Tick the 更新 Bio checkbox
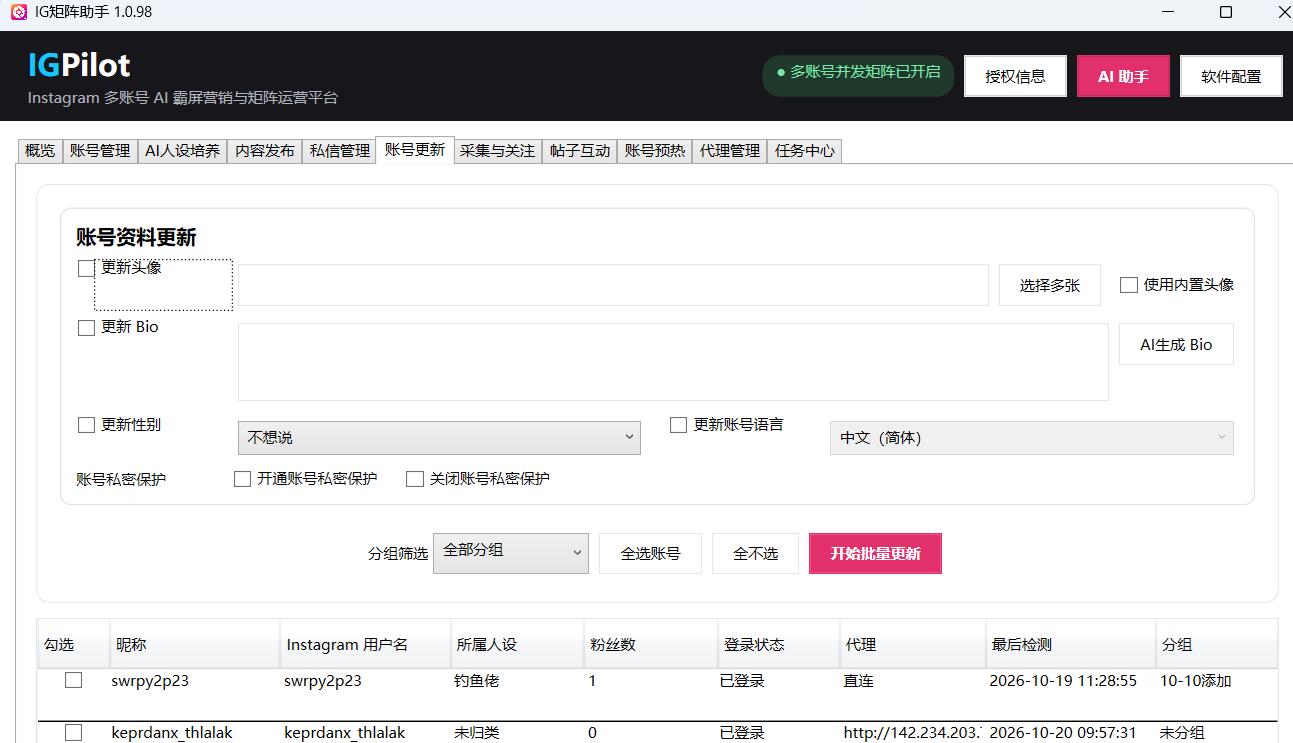The height and width of the screenshot is (743, 1293). pyautogui.click(x=86, y=327)
